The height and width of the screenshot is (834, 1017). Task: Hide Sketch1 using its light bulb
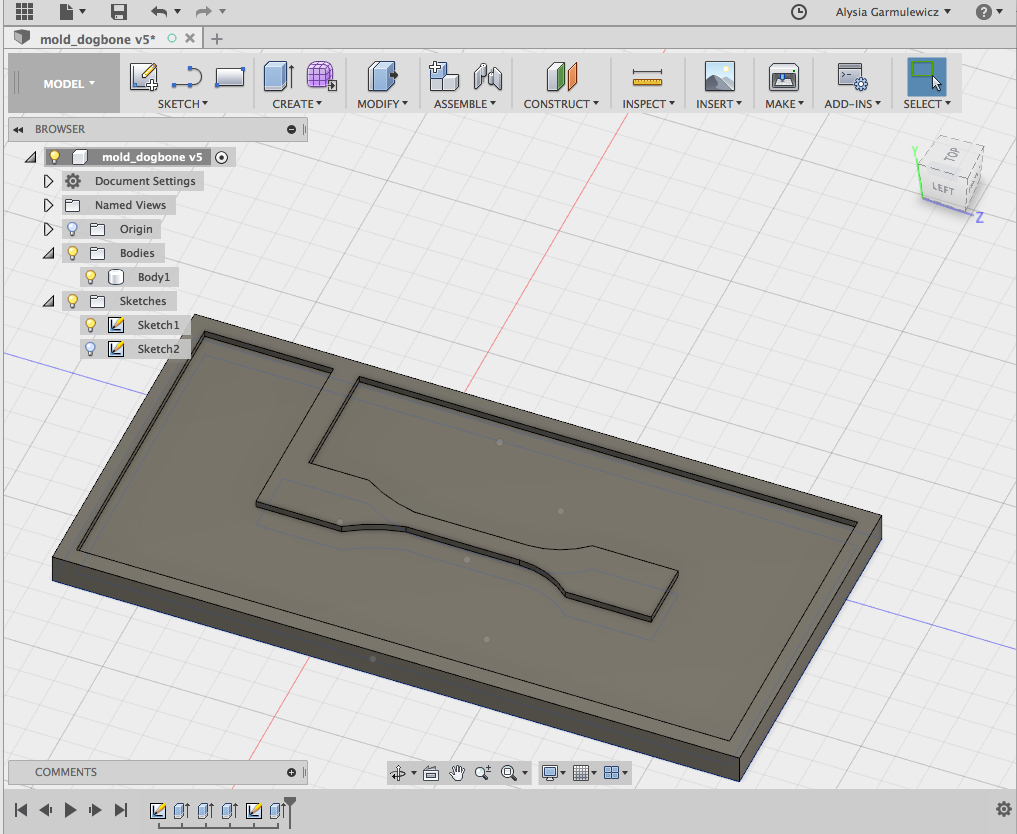point(91,325)
